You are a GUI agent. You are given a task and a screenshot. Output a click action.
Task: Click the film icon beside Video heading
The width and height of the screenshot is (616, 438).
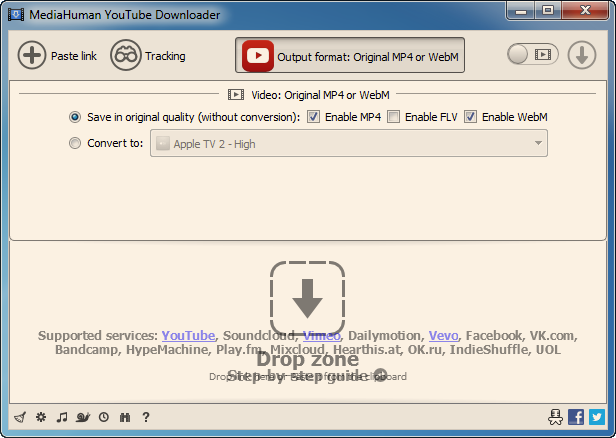tap(236, 95)
